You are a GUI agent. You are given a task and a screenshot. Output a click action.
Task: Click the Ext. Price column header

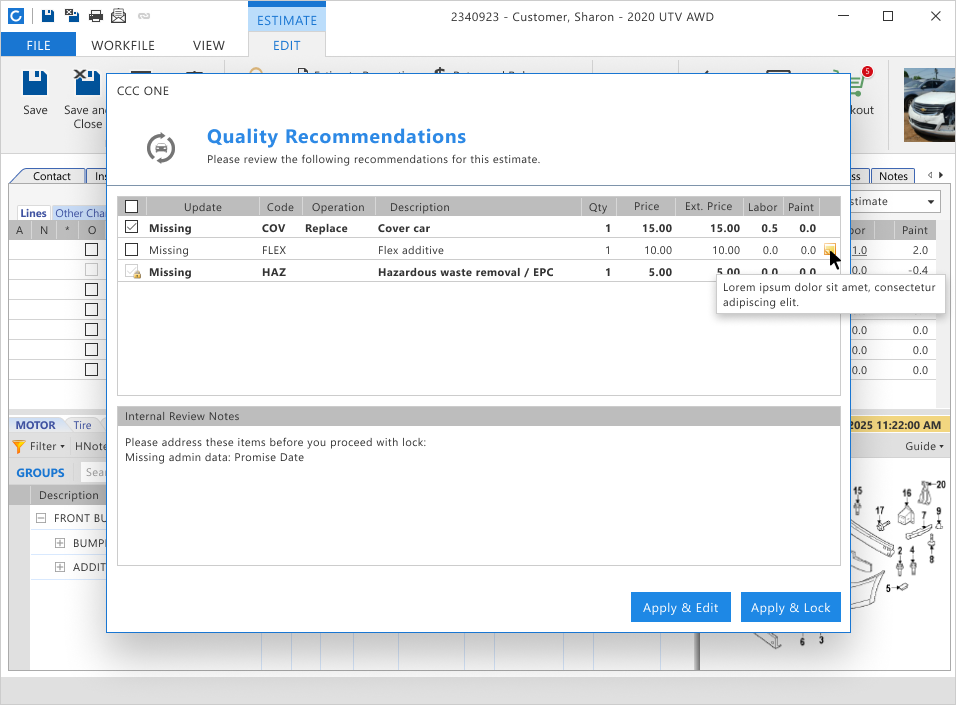click(708, 207)
